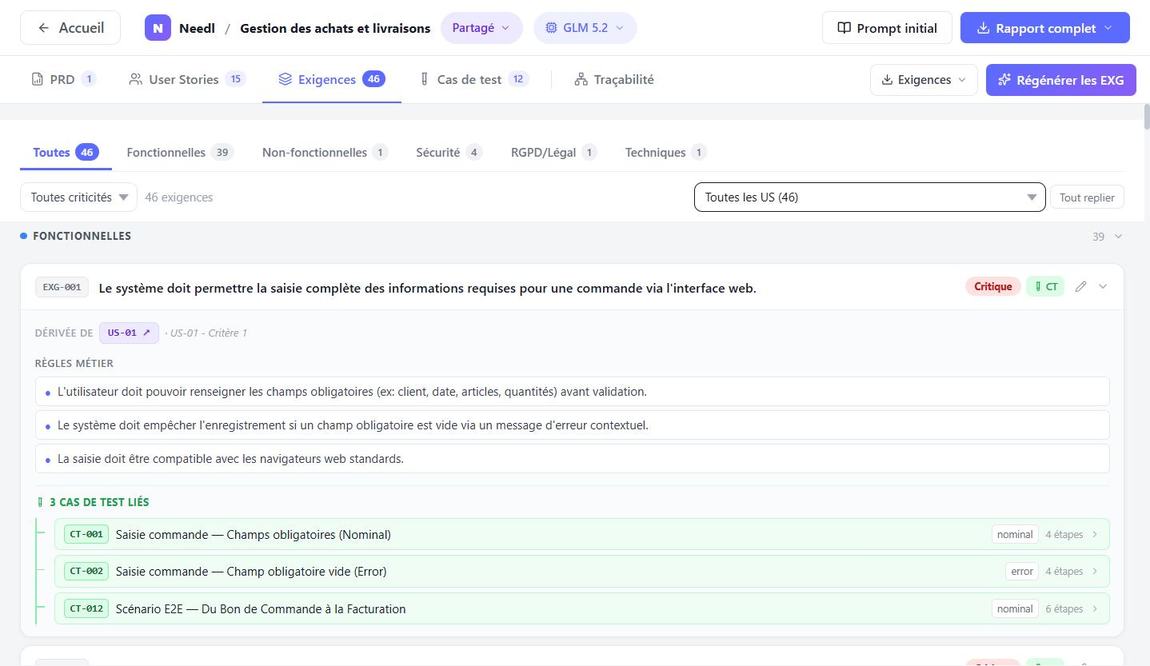This screenshot has width=1150, height=666.
Task: Filter by Sécurité requirements
Action: (x=449, y=153)
